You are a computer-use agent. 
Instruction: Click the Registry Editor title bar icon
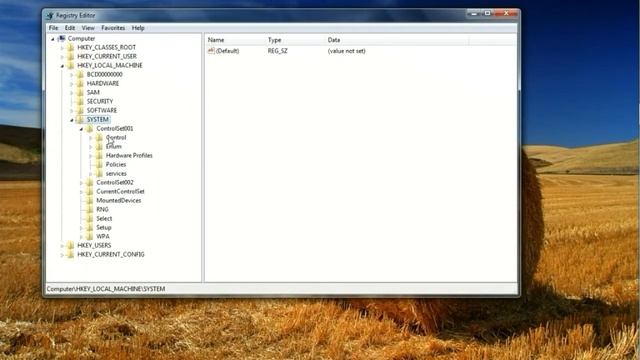[x=50, y=16]
